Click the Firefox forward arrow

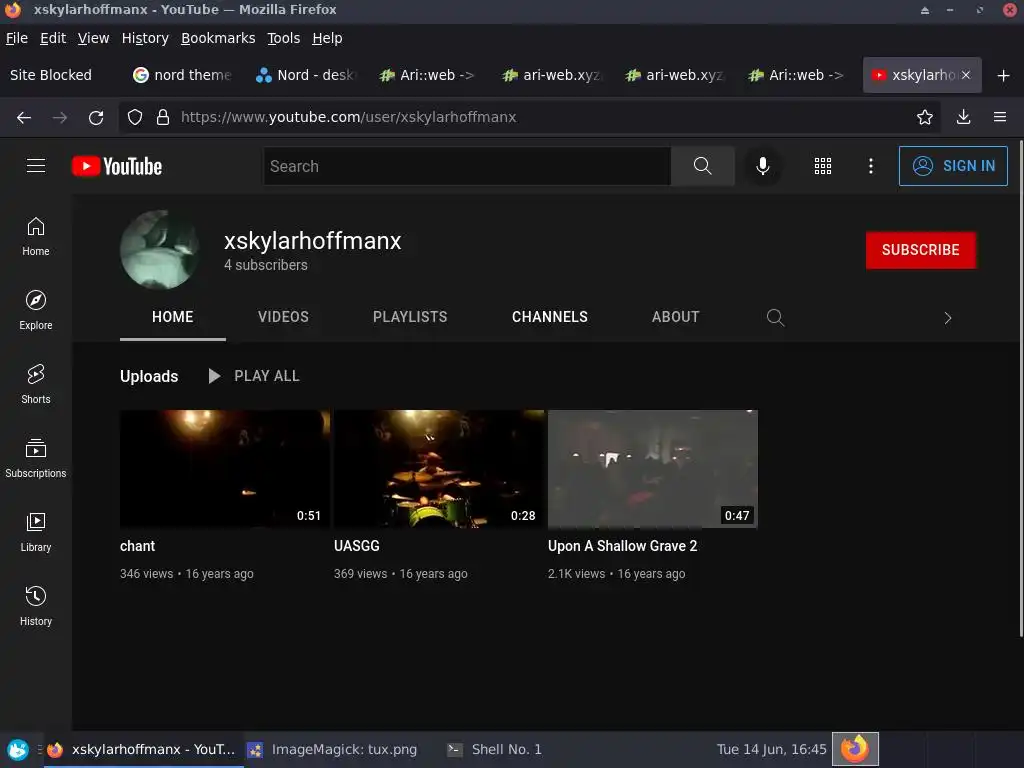(x=60, y=118)
